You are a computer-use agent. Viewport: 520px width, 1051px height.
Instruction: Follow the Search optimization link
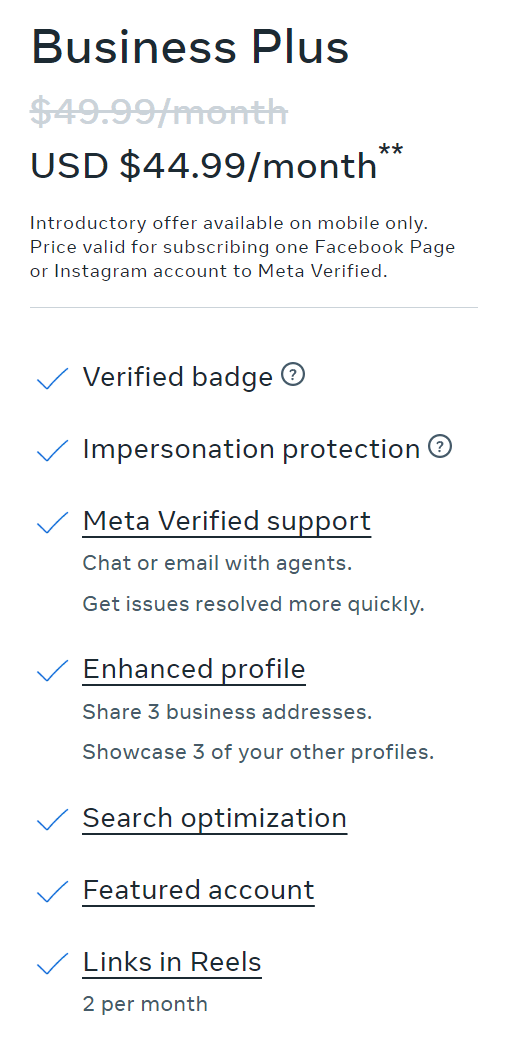(214, 818)
